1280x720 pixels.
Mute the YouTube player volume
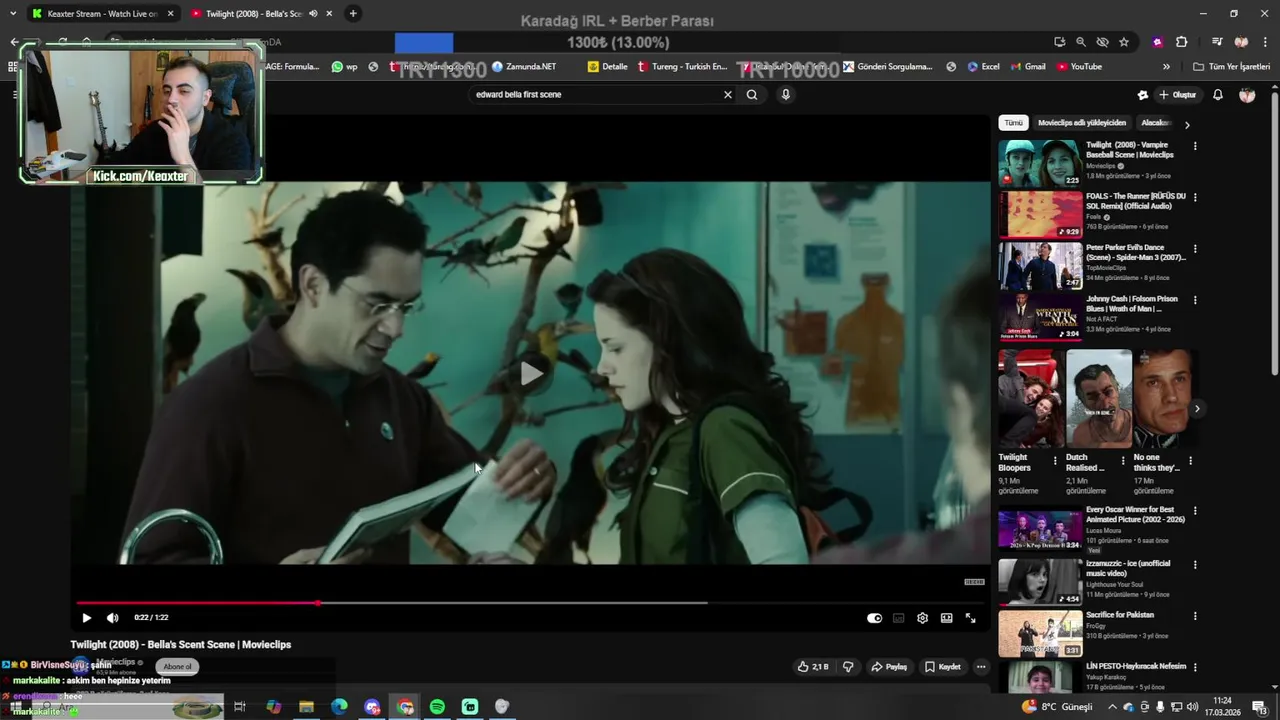coord(112,618)
